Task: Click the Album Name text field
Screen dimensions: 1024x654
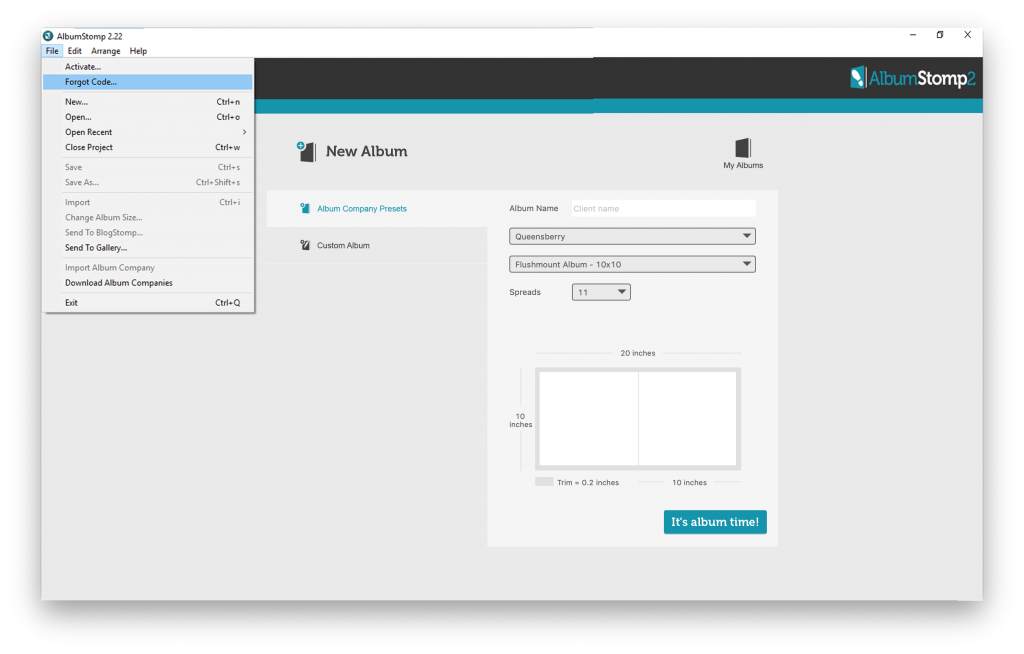Action: pos(663,208)
